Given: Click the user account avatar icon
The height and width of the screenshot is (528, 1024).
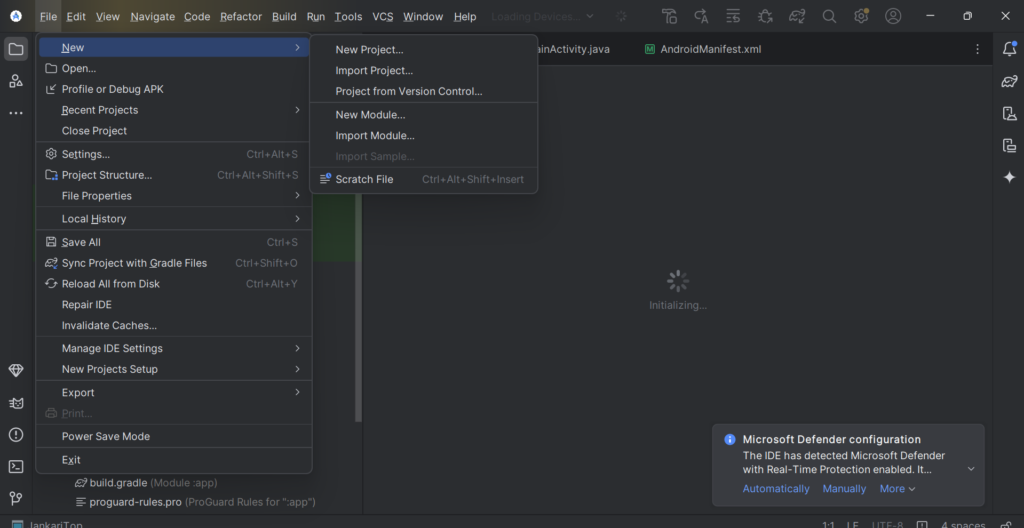Looking at the screenshot, I should click(x=893, y=16).
